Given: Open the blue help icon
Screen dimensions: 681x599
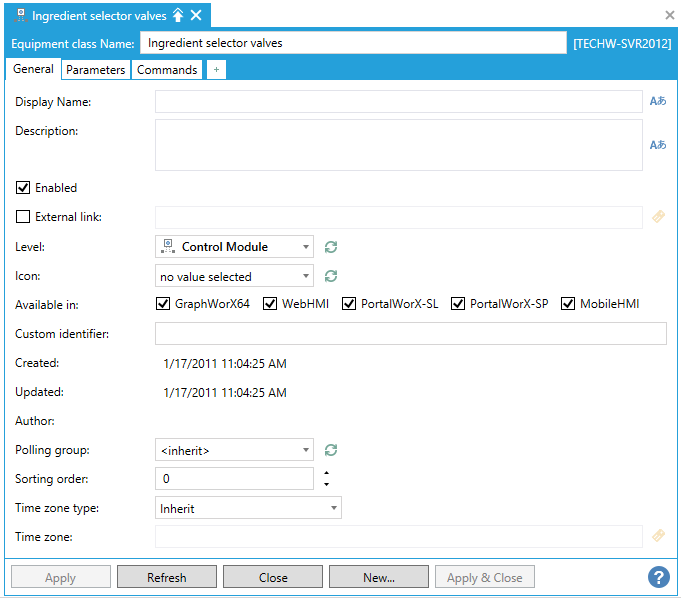Looking at the screenshot, I should [x=658, y=577].
